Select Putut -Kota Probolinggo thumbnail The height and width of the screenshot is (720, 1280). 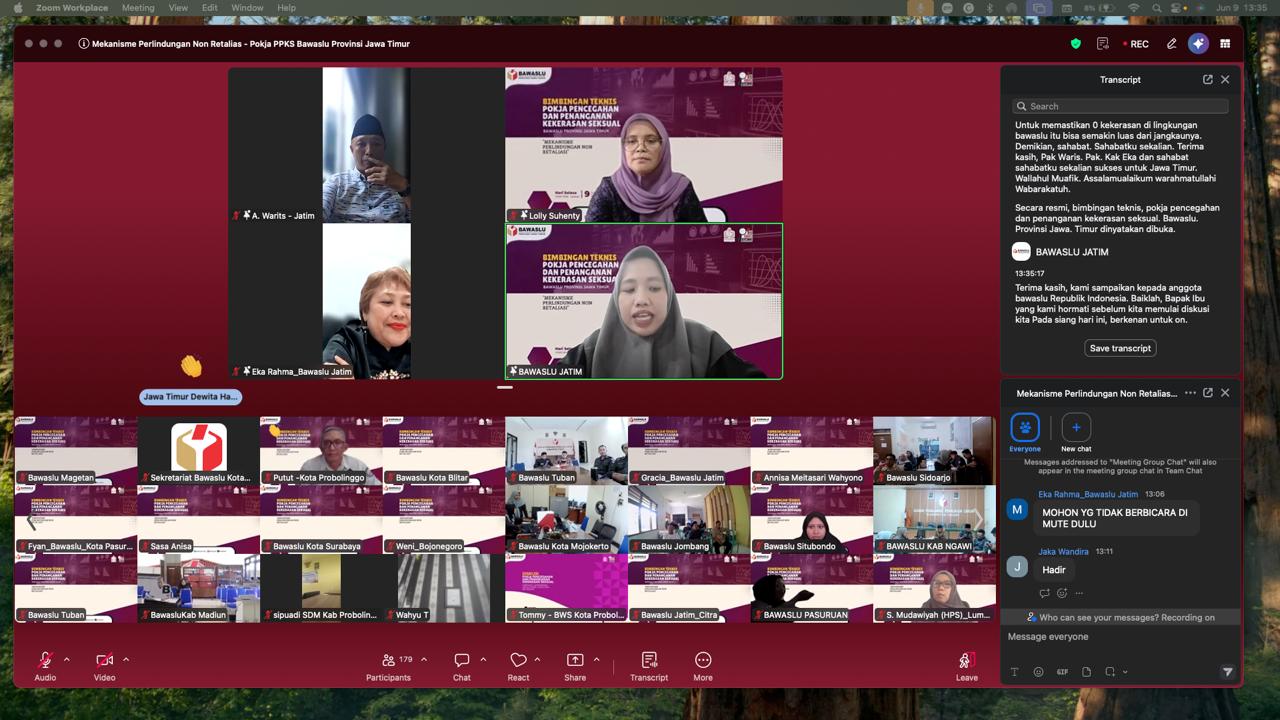click(x=321, y=451)
